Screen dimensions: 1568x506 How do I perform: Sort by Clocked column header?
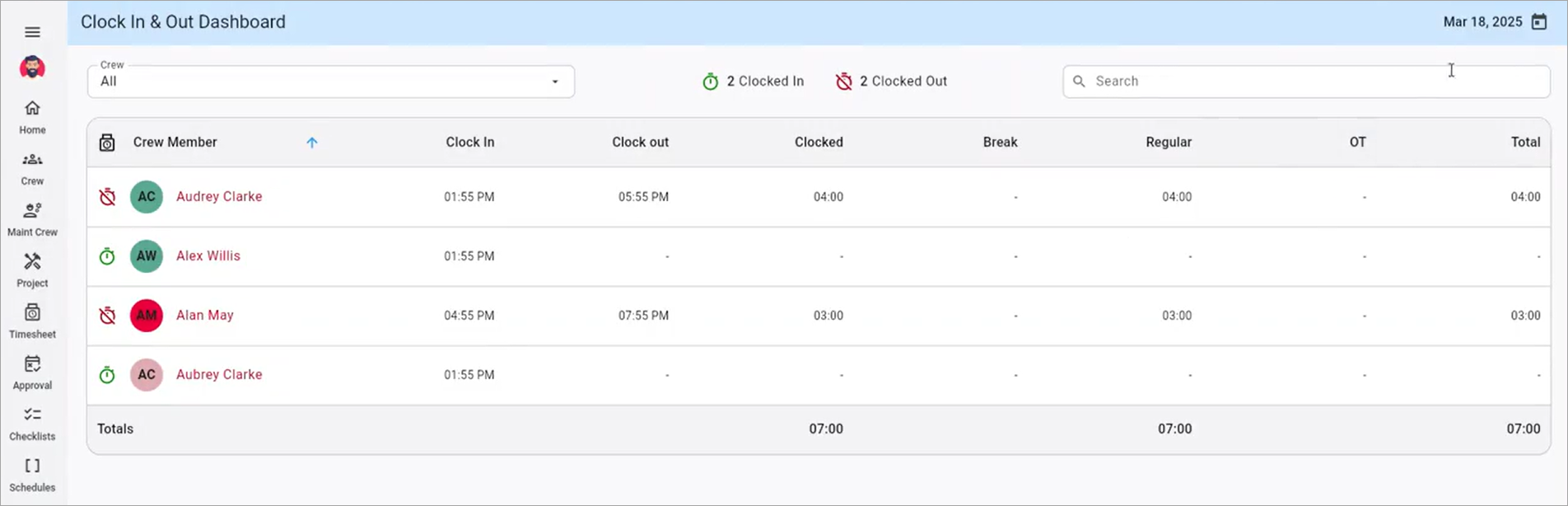pyautogui.click(x=819, y=143)
